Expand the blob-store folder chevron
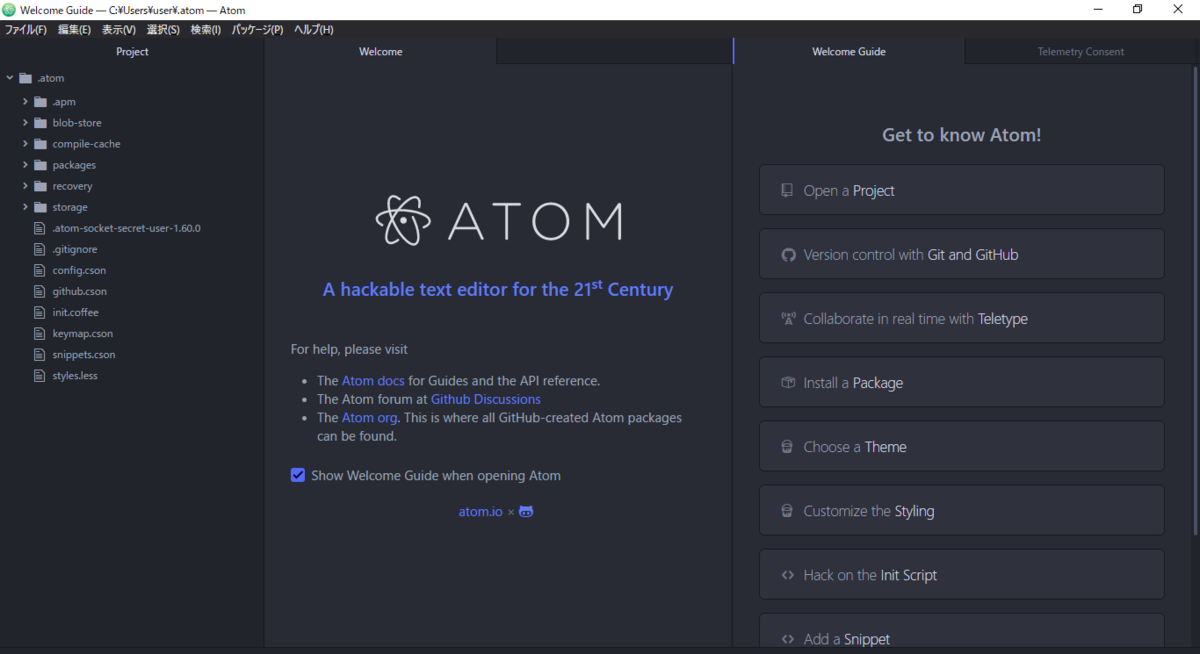Screen dimensions: 1200x654 tap(25, 123)
